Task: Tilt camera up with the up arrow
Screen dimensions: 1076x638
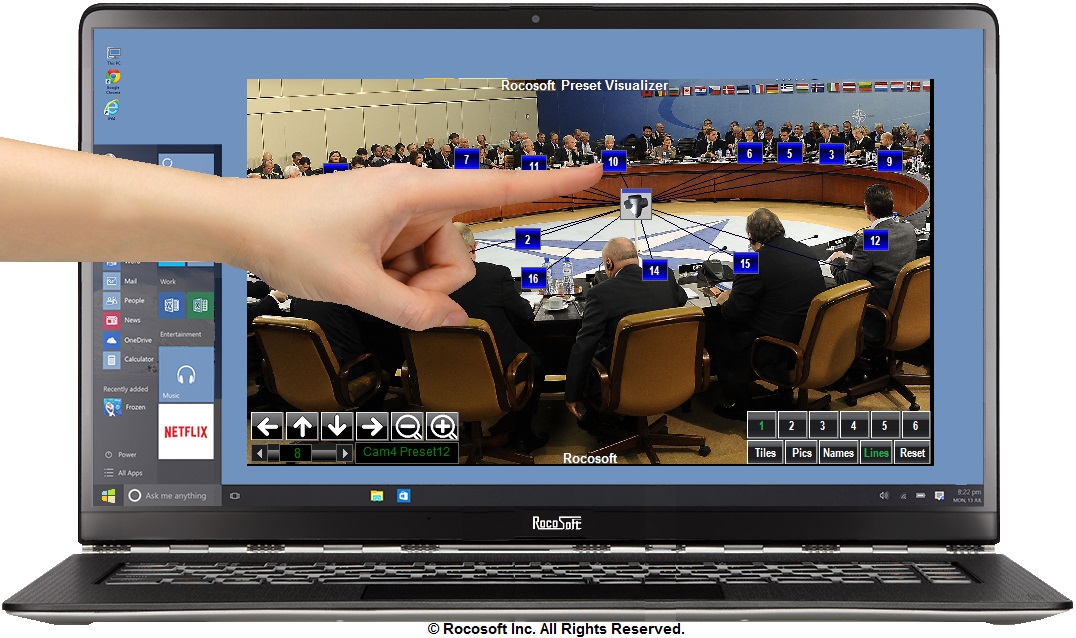Action: tap(303, 427)
